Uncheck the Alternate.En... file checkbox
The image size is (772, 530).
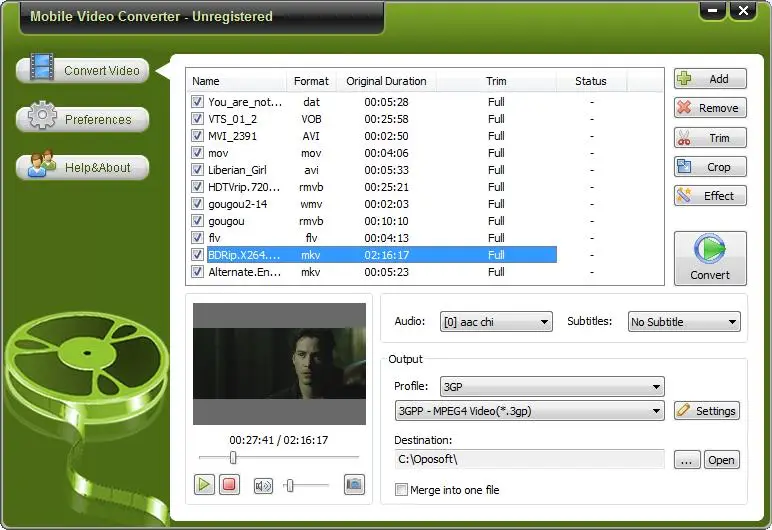pos(197,271)
